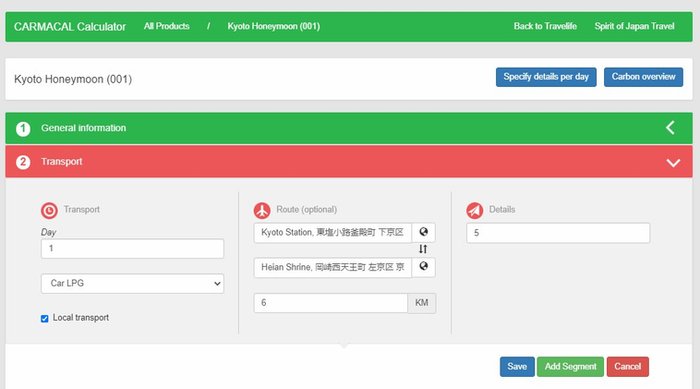Click the Details field showing 5

pos(558,233)
